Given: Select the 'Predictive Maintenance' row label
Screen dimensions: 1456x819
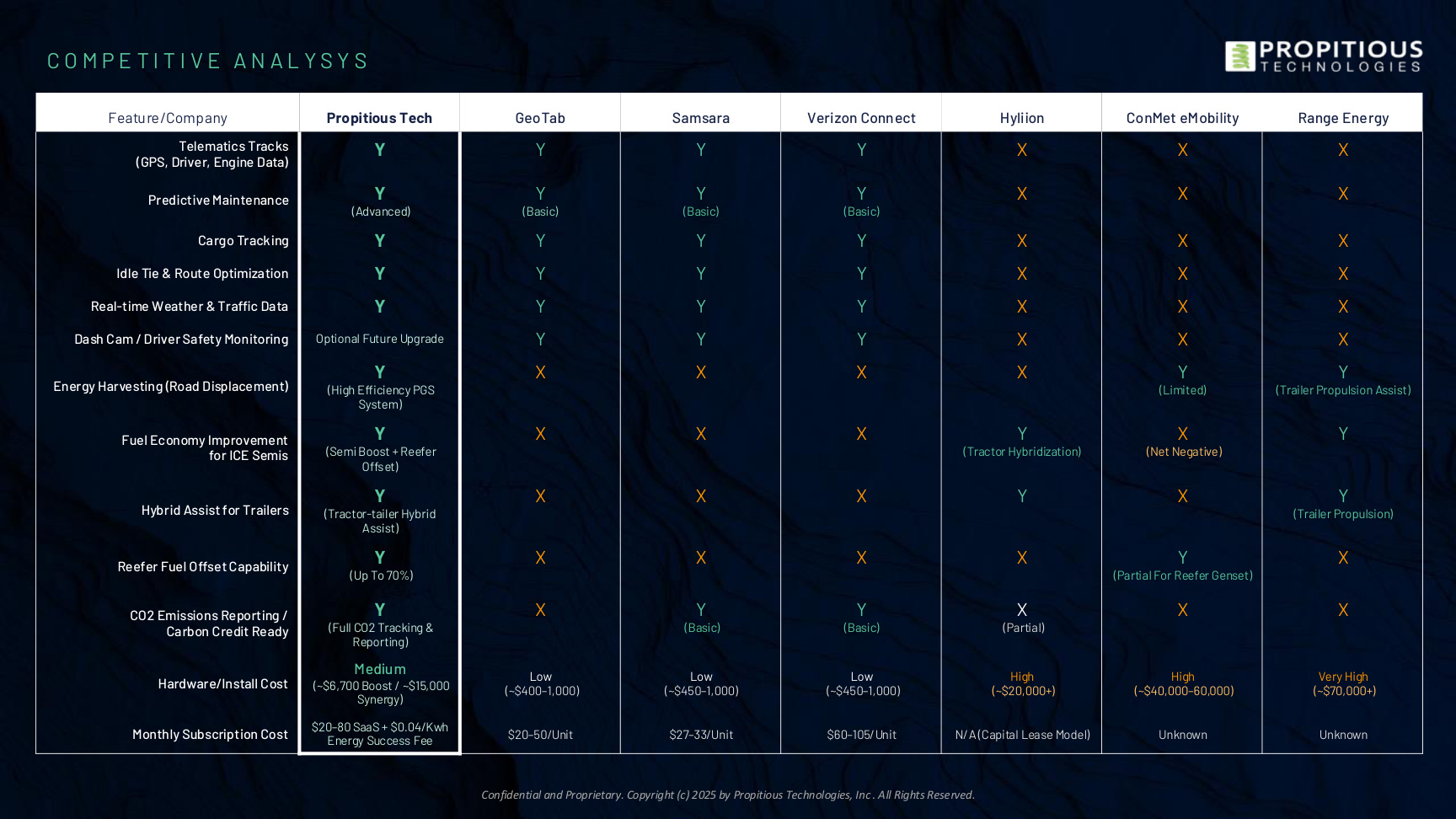Looking at the screenshot, I should (218, 201).
